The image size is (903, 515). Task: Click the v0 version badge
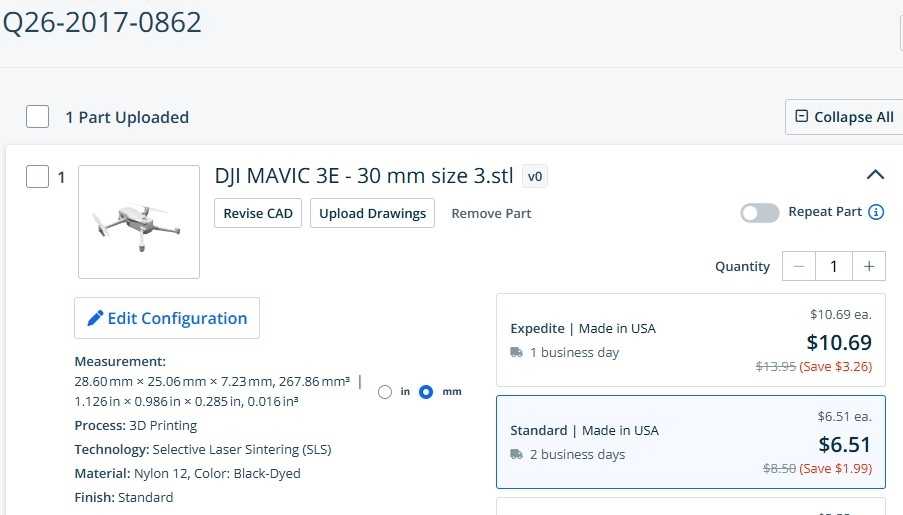click(535, 176)
